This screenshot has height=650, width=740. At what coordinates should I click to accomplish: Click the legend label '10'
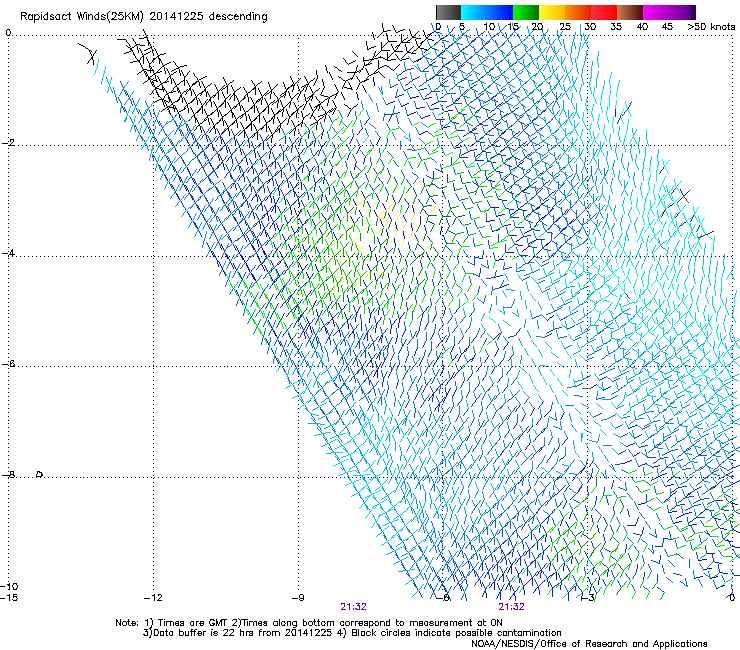tap(489, 27)
